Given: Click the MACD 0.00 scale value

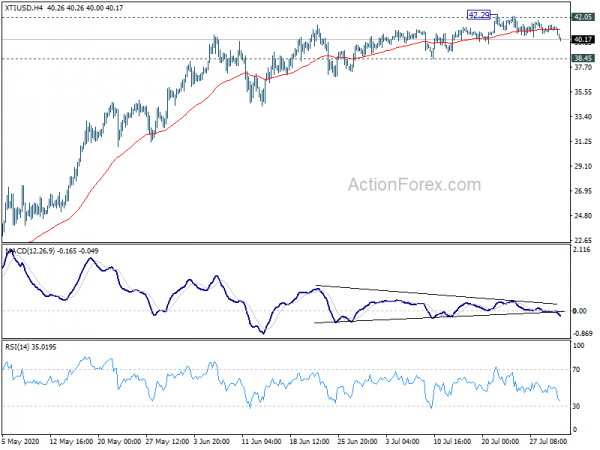Looking at the screenshot, I should tap(580, 311).
